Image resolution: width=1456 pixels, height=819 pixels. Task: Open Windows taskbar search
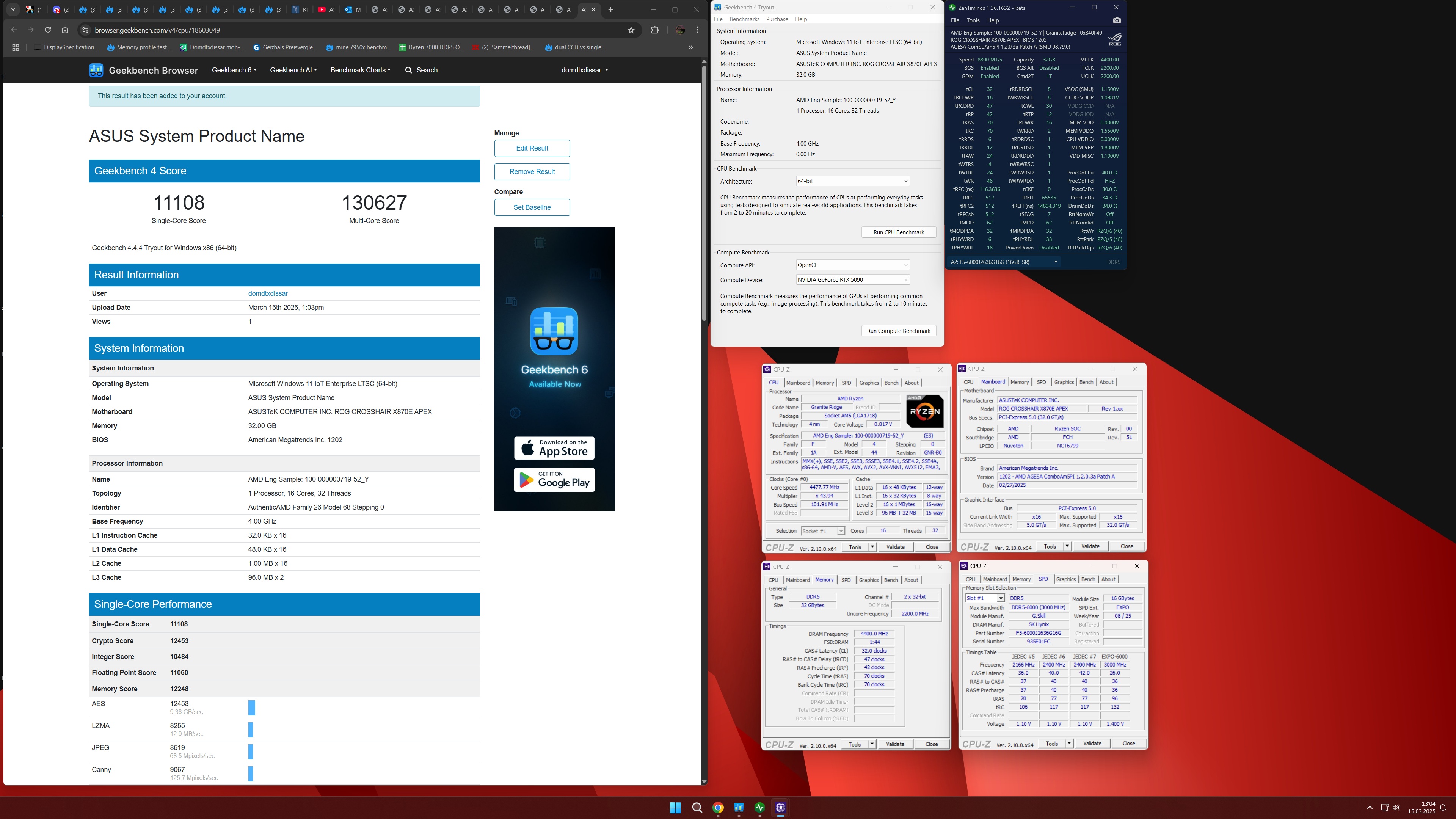[x=697, y=808]
